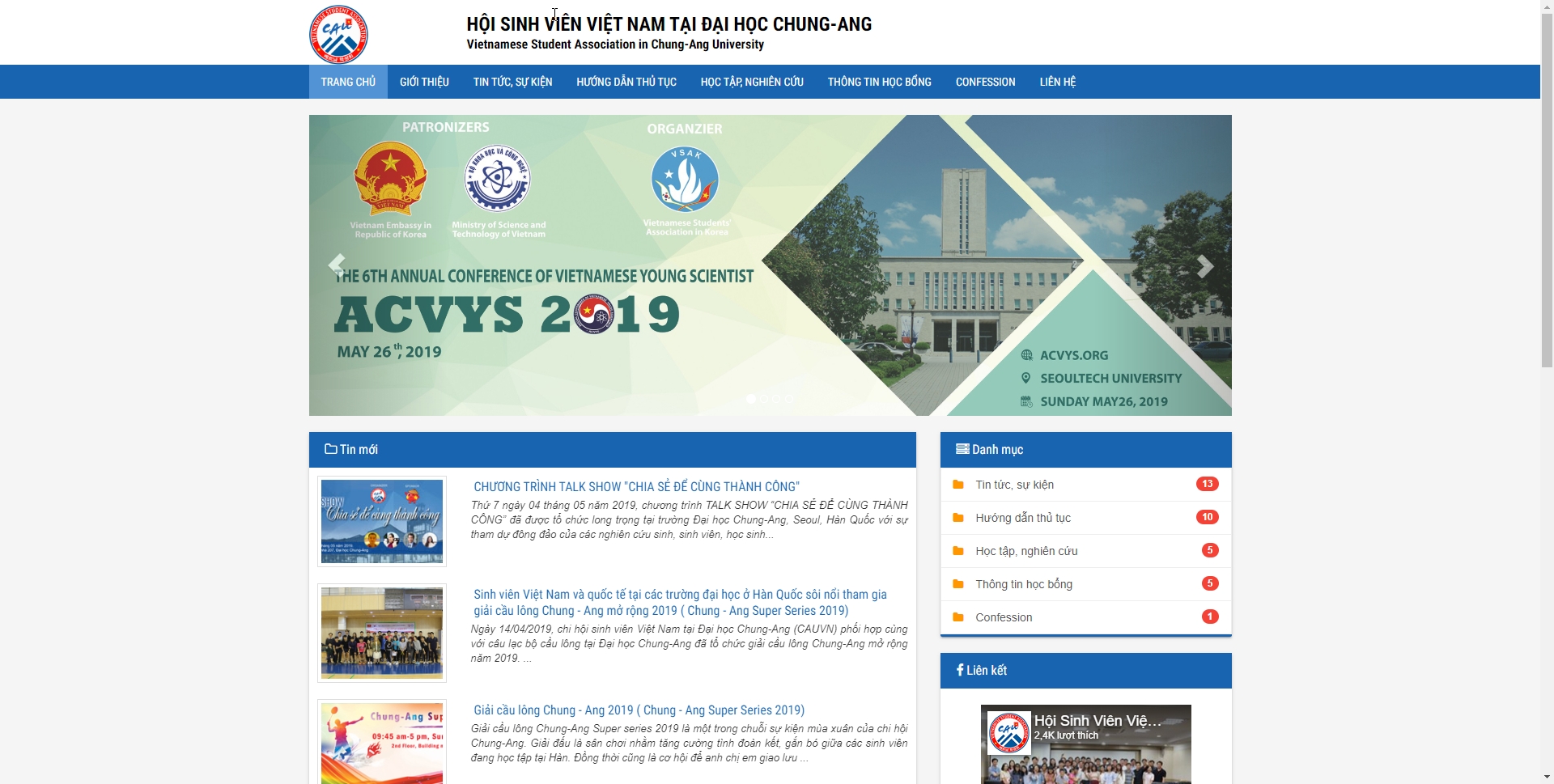Image resolution: width=1554 pixels, height=784 pixels.
Task: Click 'Vietnamese Student Association in Chung-Ang University' subtitle
Action: point(615,44)
